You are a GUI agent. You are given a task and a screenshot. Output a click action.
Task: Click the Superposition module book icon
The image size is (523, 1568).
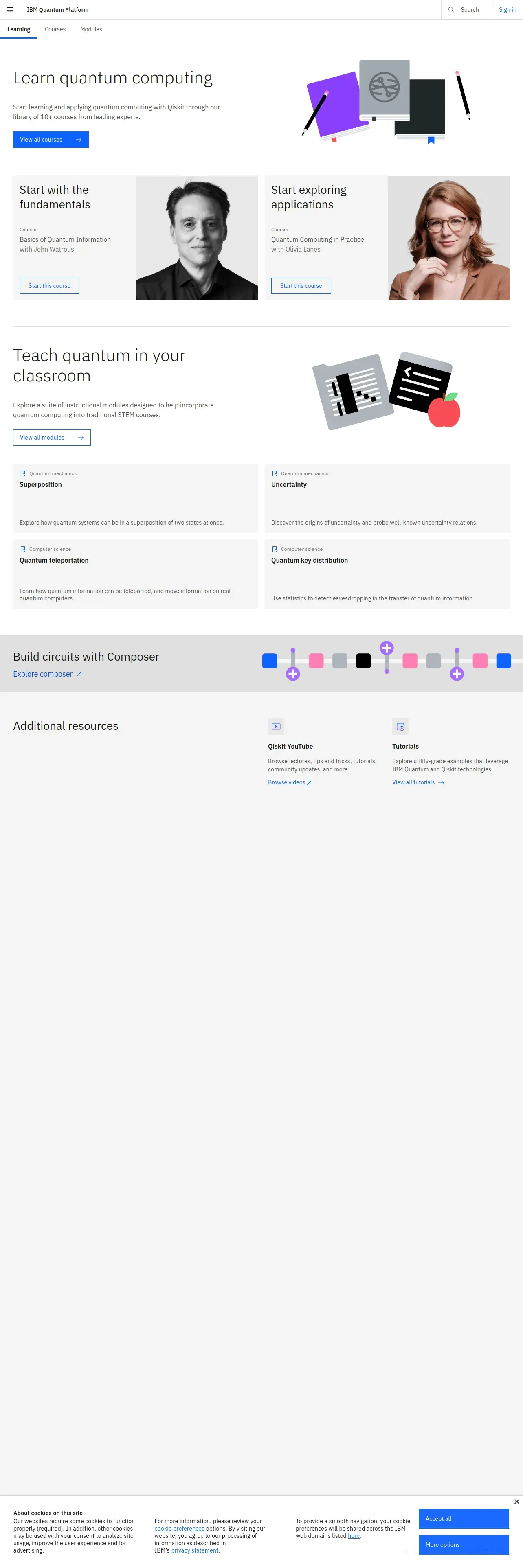coord(23,473)
